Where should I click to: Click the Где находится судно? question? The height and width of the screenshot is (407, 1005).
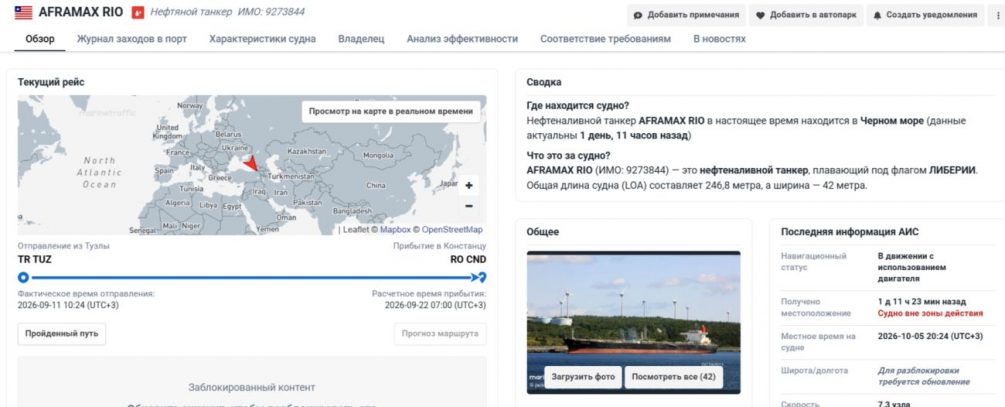pyautogui.click(x=577, y=106)
